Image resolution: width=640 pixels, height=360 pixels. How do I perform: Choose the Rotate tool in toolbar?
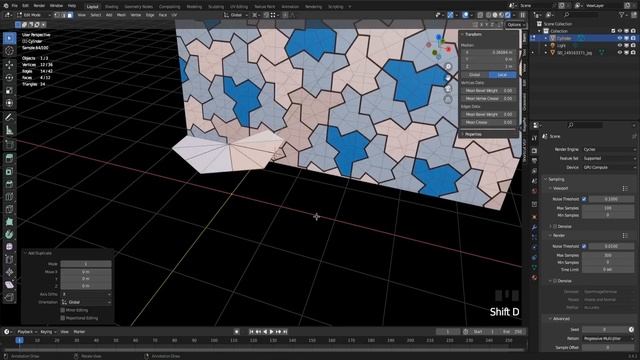9,78
